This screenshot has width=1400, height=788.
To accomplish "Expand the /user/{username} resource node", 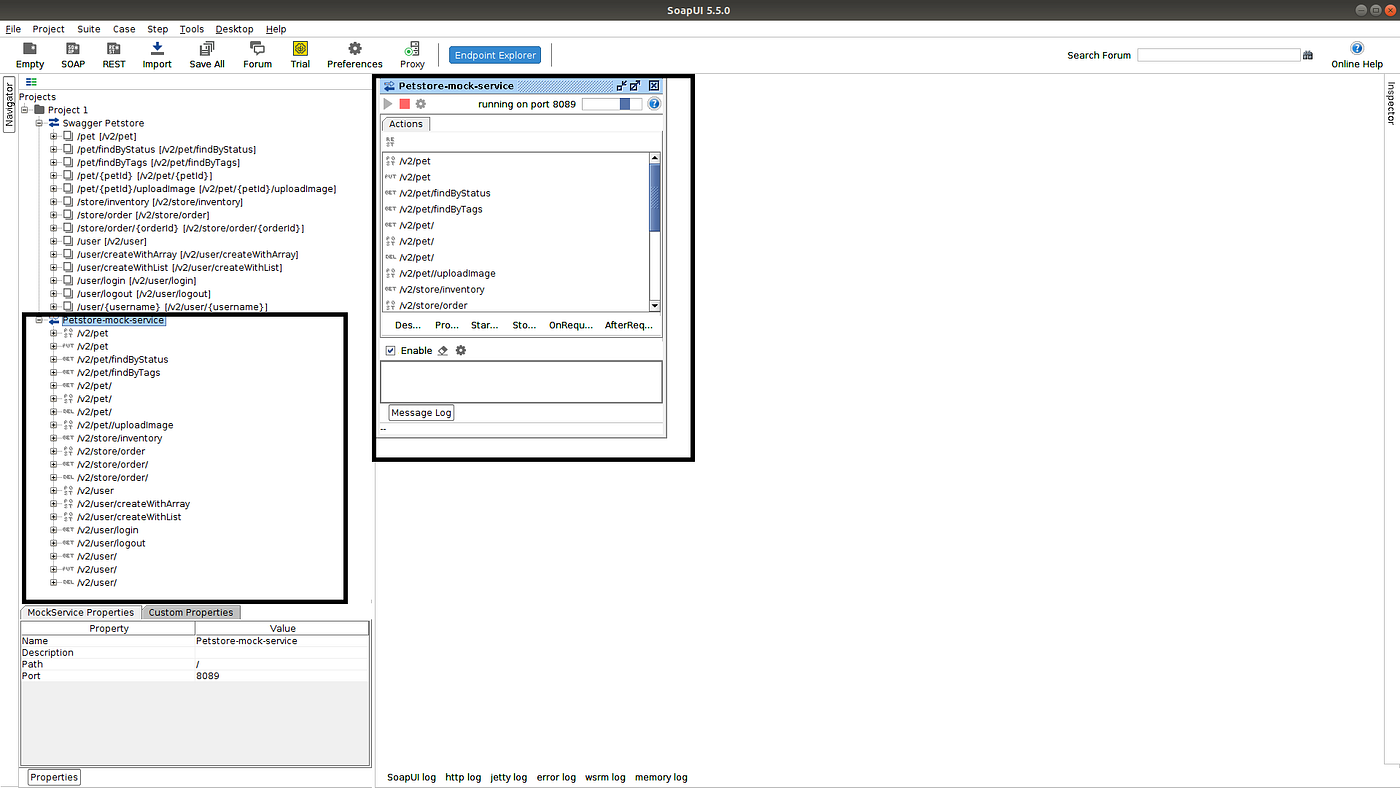I will coord(54,307).
